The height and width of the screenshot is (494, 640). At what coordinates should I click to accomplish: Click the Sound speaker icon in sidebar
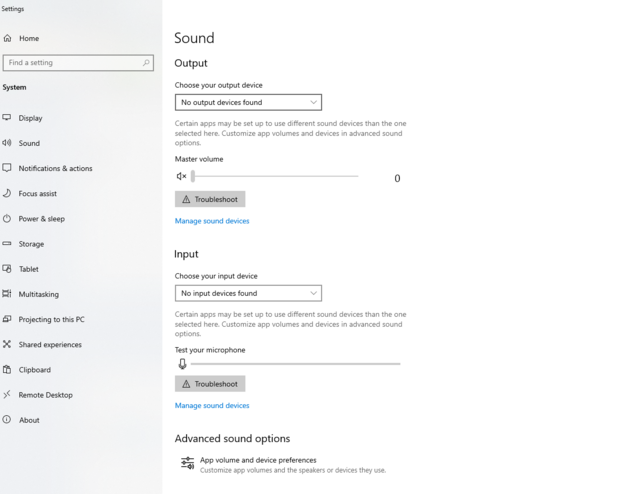pos(7,143)
